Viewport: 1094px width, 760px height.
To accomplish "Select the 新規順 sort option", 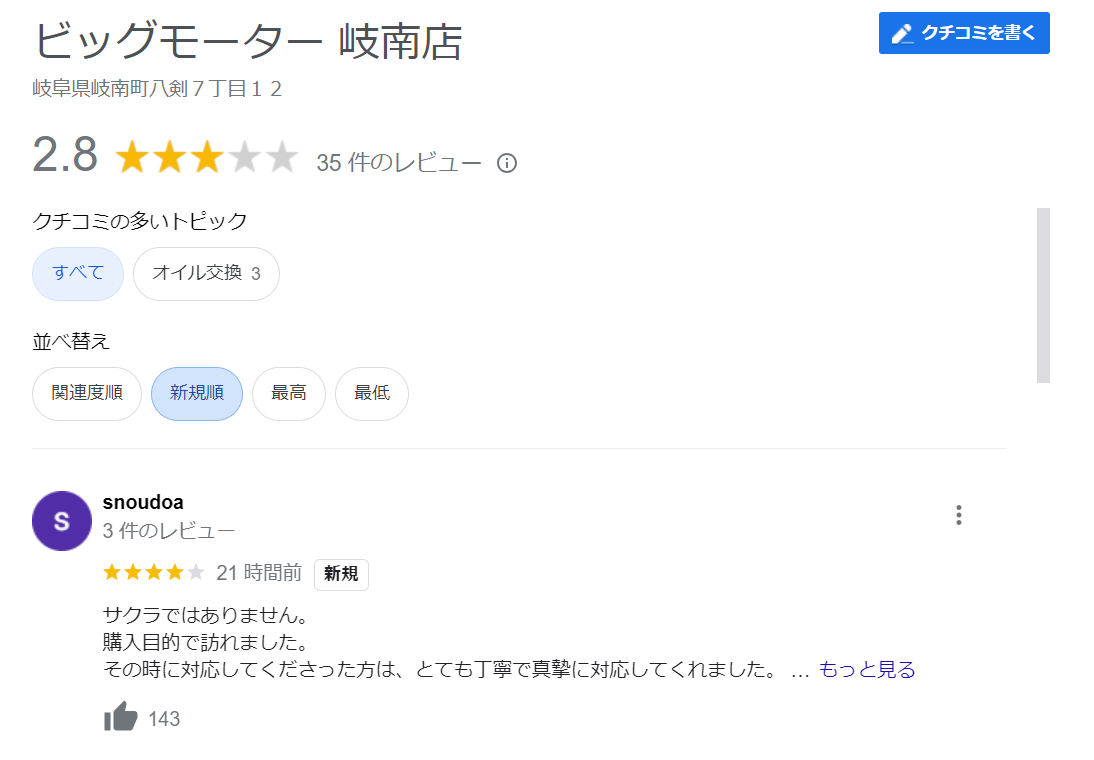I will click(x=197, y=394).
